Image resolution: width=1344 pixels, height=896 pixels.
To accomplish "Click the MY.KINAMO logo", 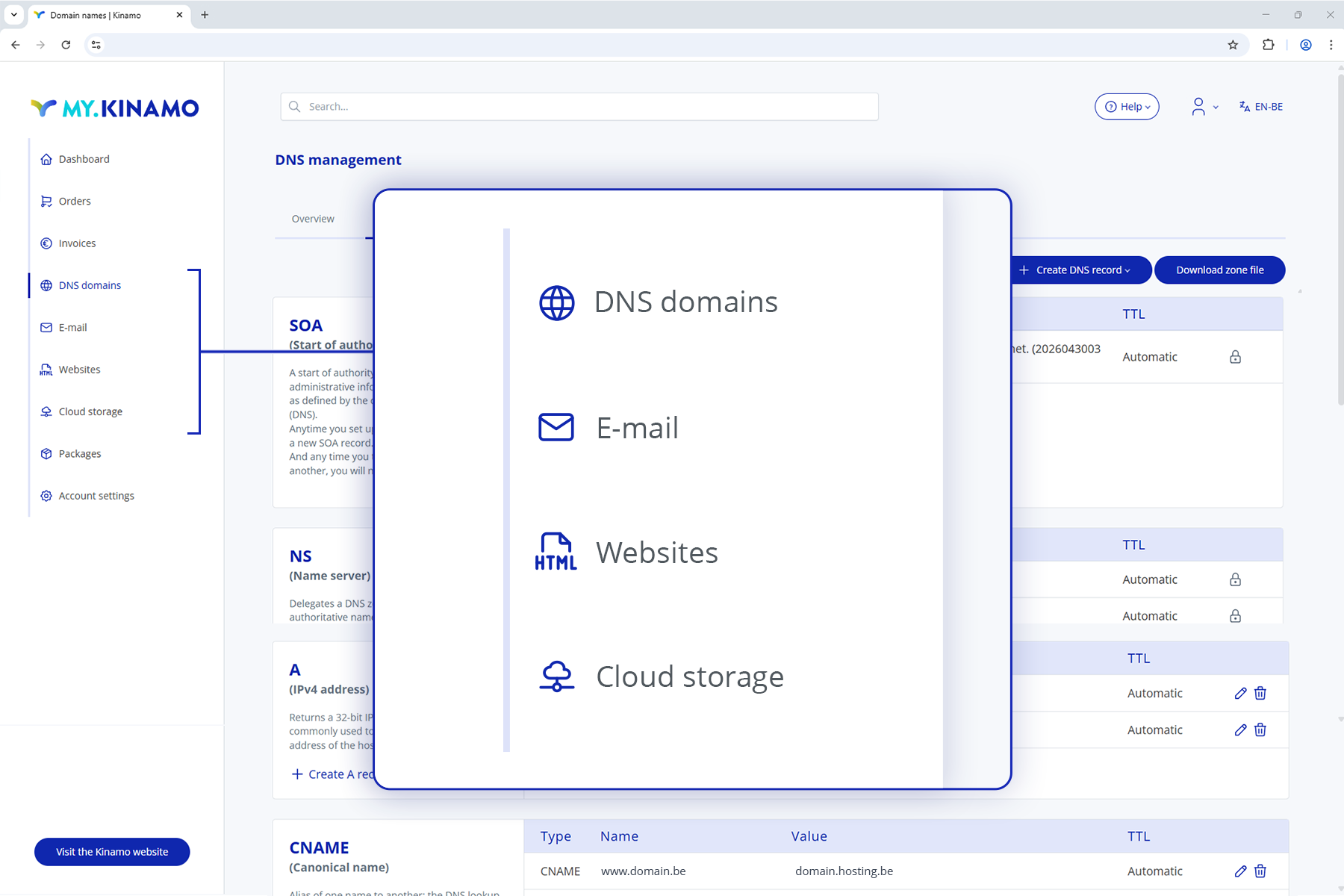I will tap(115, 108).
